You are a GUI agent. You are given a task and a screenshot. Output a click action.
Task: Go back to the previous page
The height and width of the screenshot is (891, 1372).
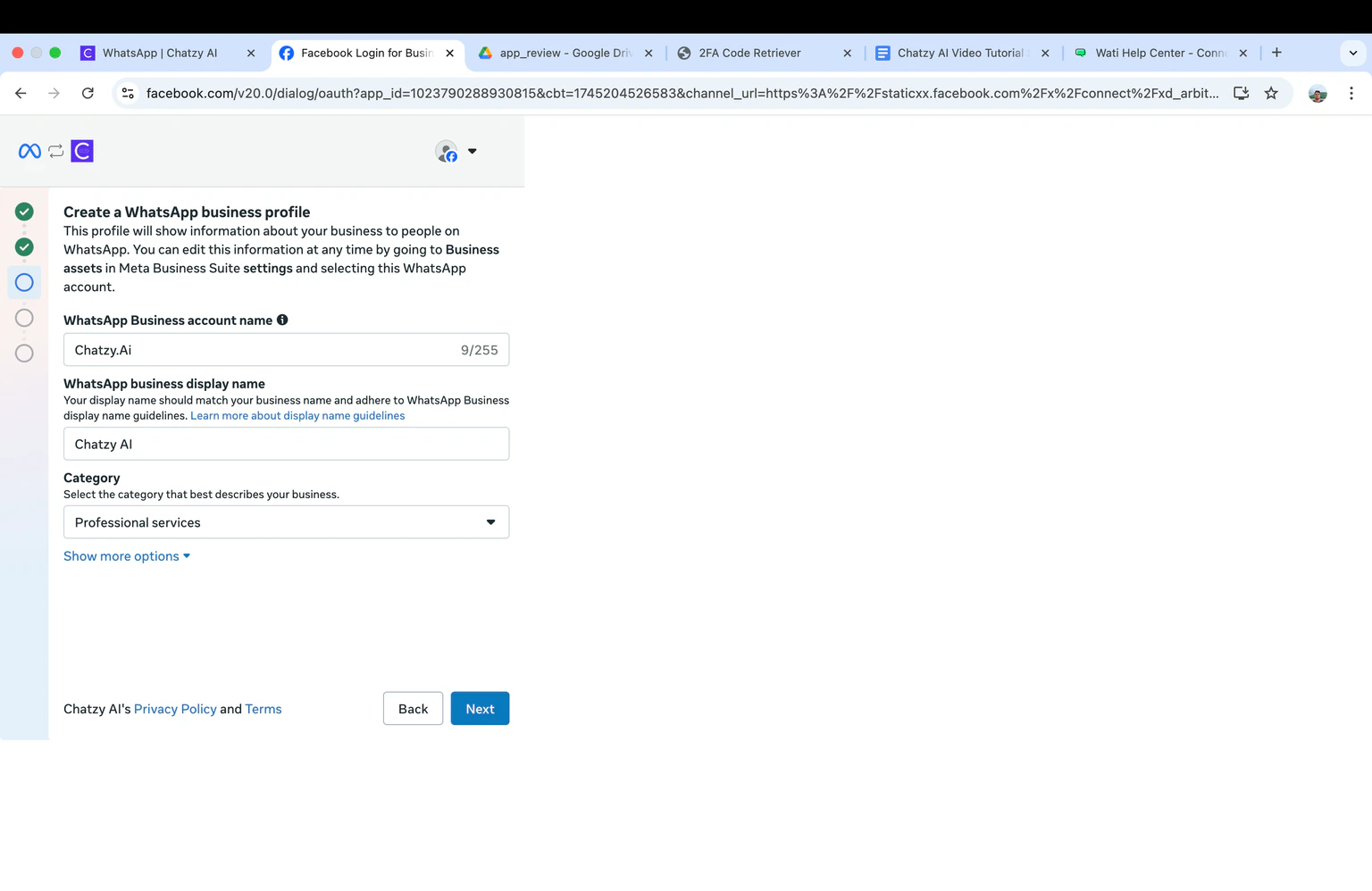[21, 93]
